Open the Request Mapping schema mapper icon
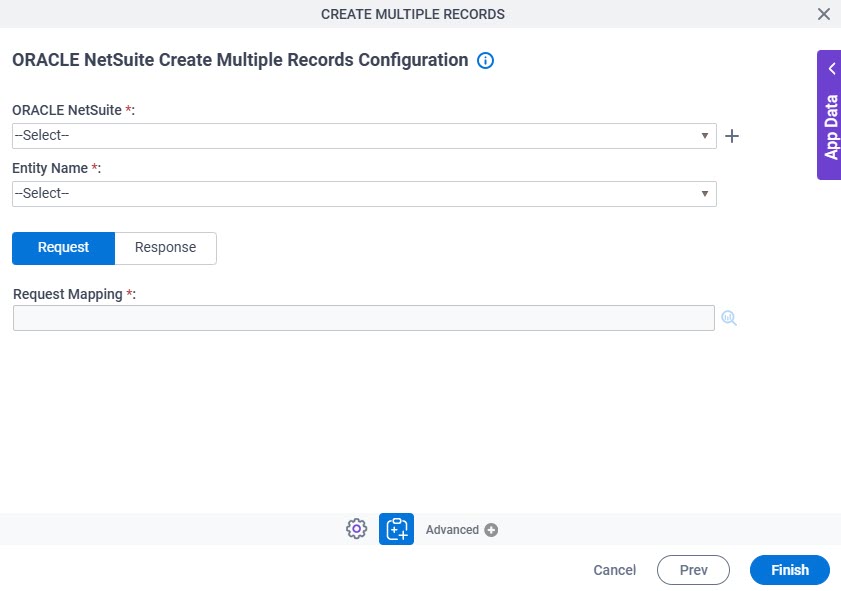This screenshot has width=841, height=591. [x=728, y=318]
